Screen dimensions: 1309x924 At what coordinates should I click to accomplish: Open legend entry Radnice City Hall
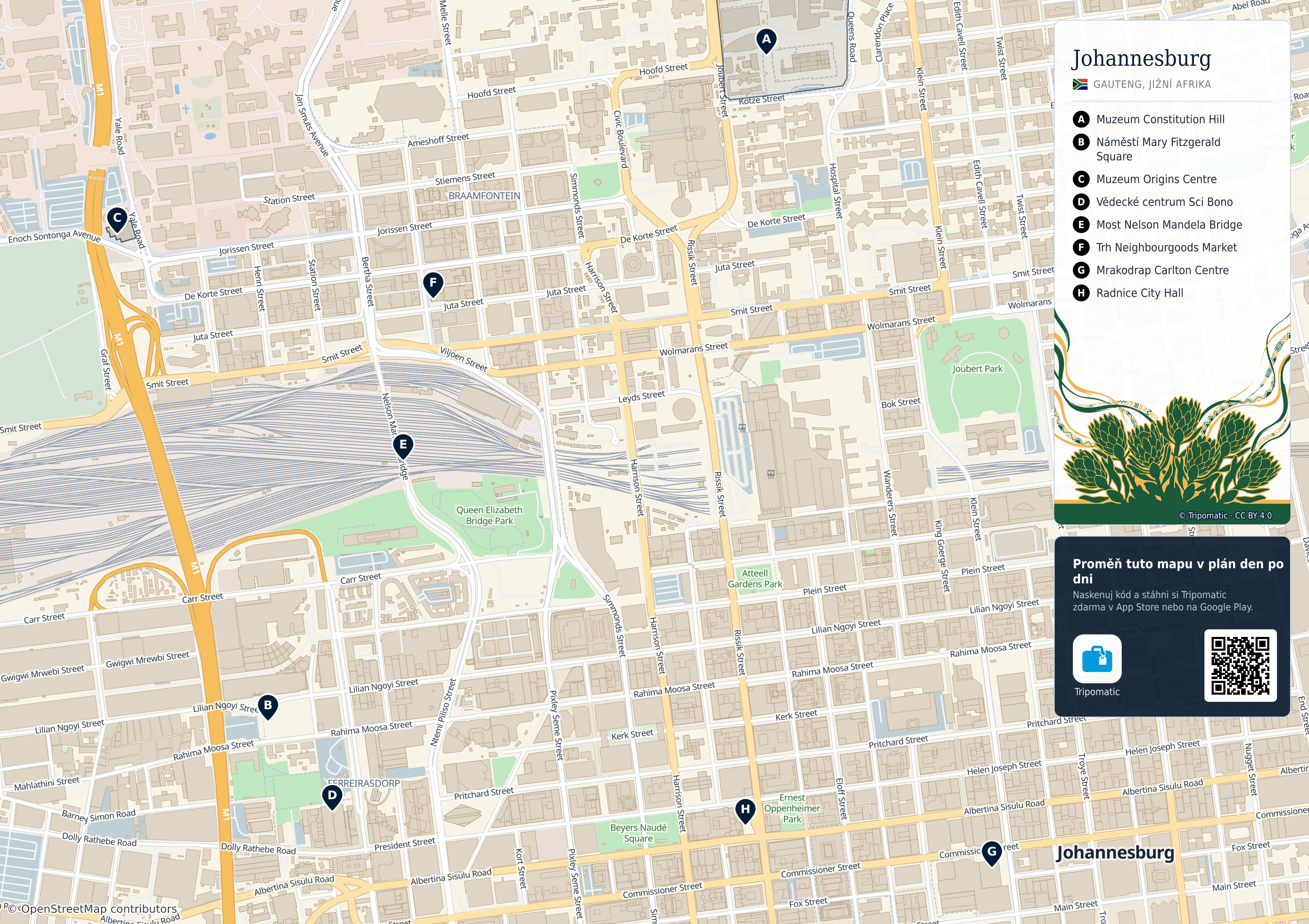pyautogui.click(x=1139, y=293)
